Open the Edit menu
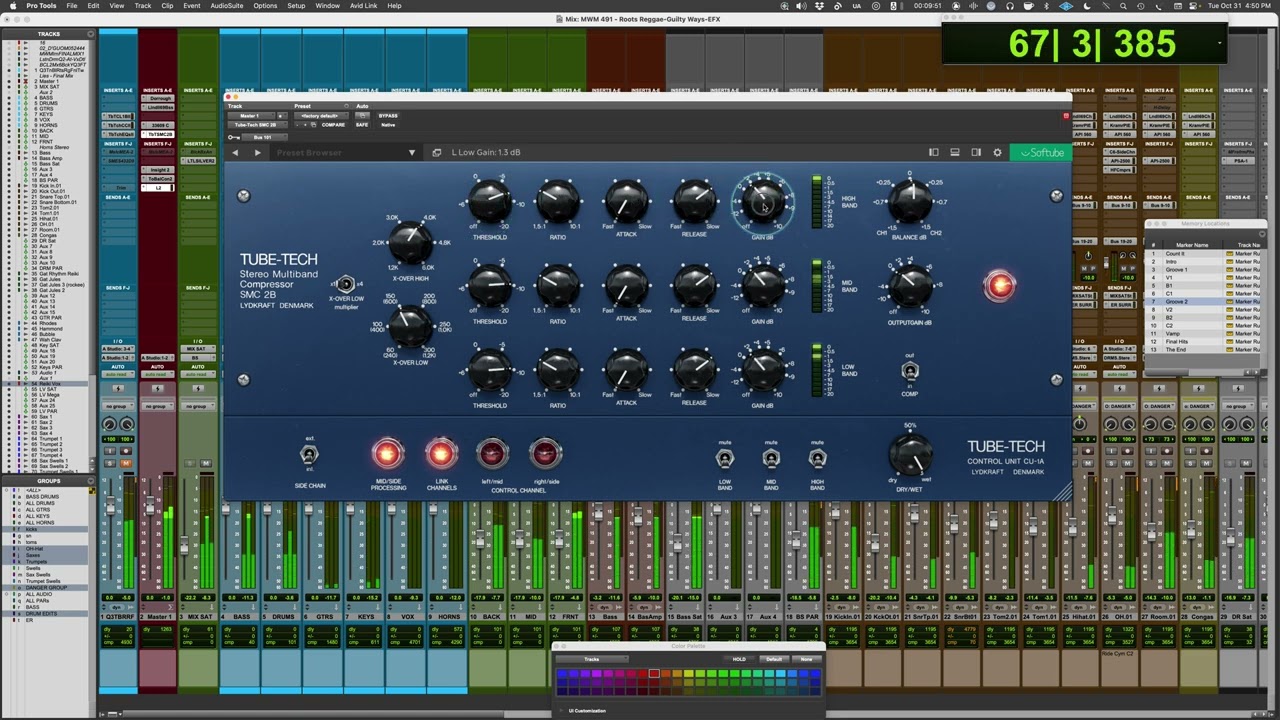This screenshot has width=1280, height=720. point(93,5)
